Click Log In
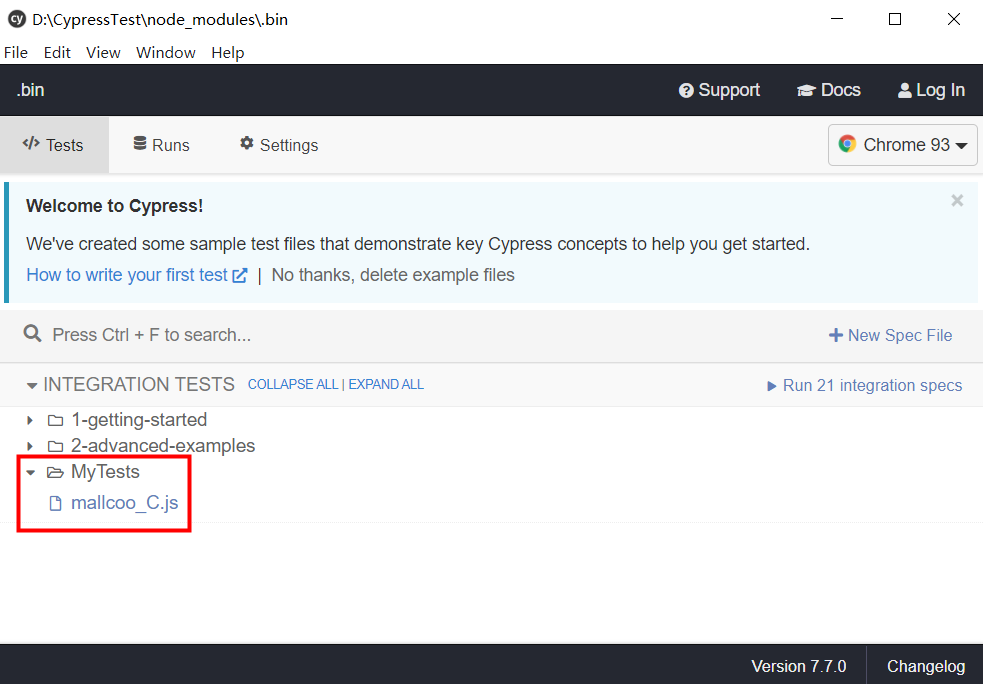This screenshot has width=983, height=684. (x=931, y=90)
